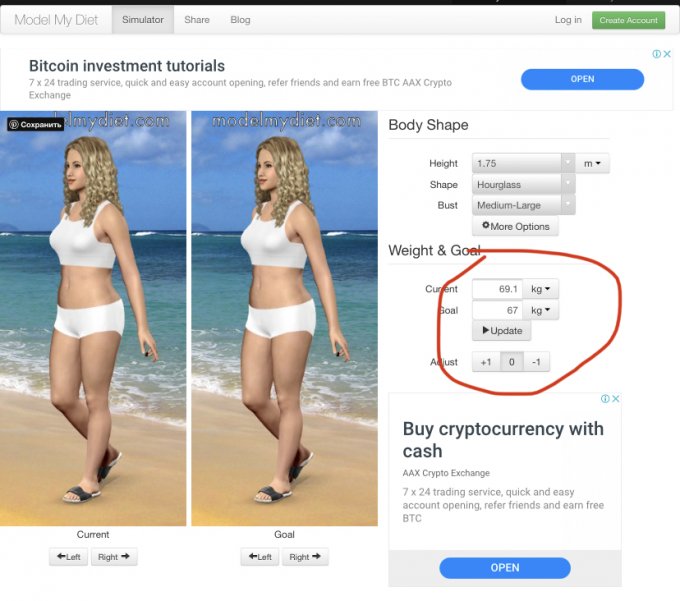Screen dimensions: 680x601
Task: Click the Pinterest save button on Current image
Action: 36,124
